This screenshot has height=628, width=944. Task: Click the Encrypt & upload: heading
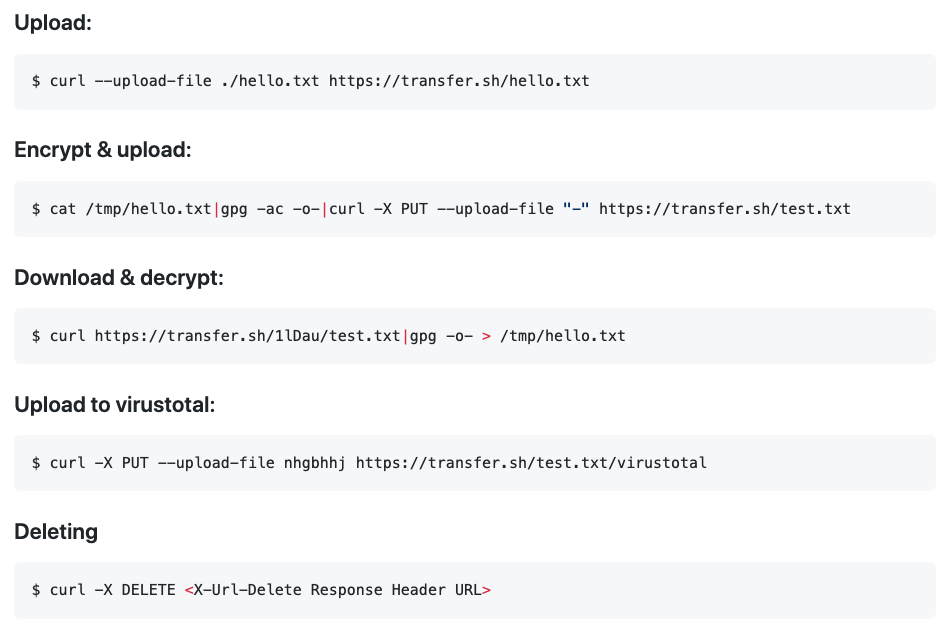tap(103, 150)
